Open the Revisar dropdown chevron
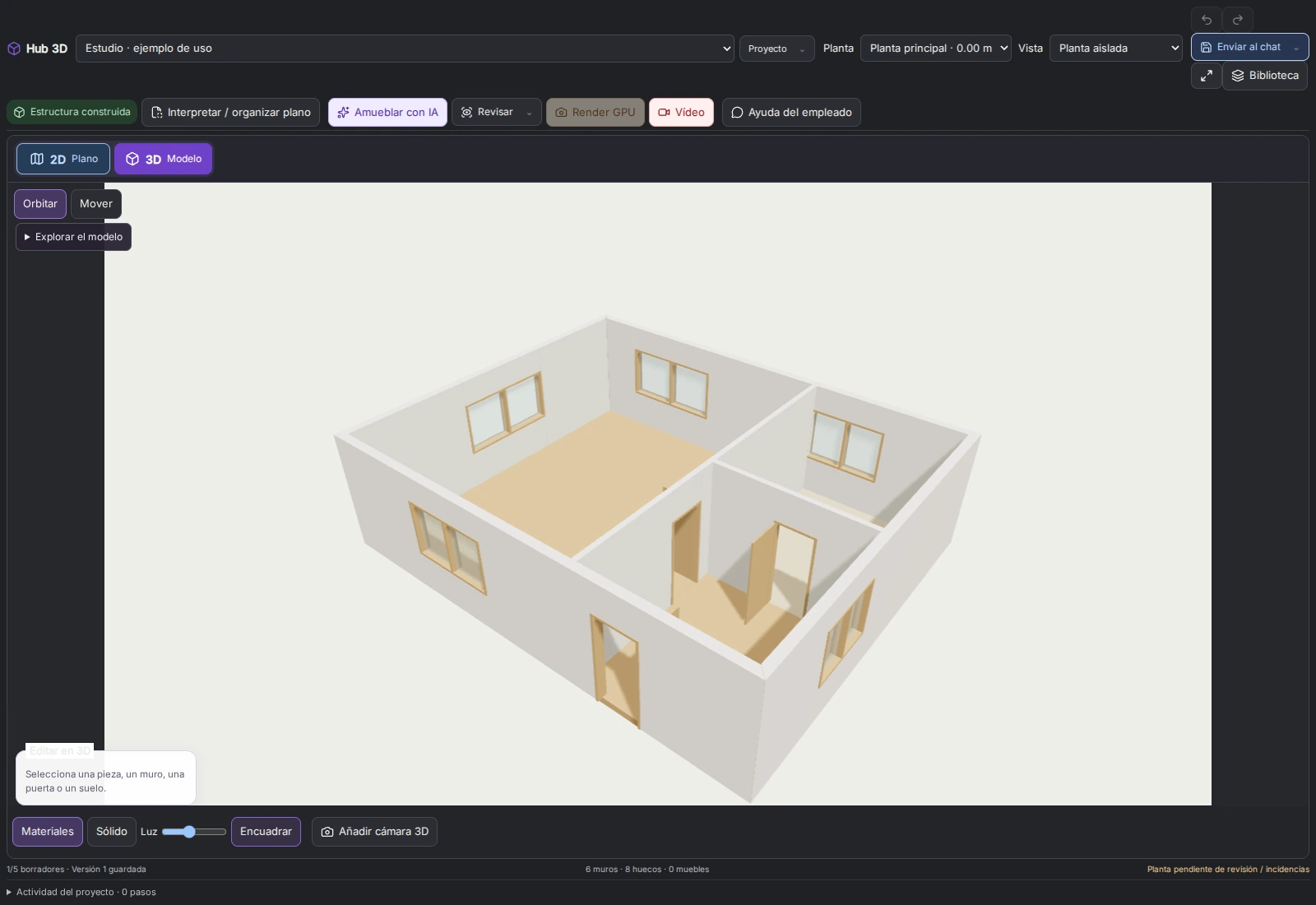Screen dimensions: 1316x905 click(x=530, y=114)
